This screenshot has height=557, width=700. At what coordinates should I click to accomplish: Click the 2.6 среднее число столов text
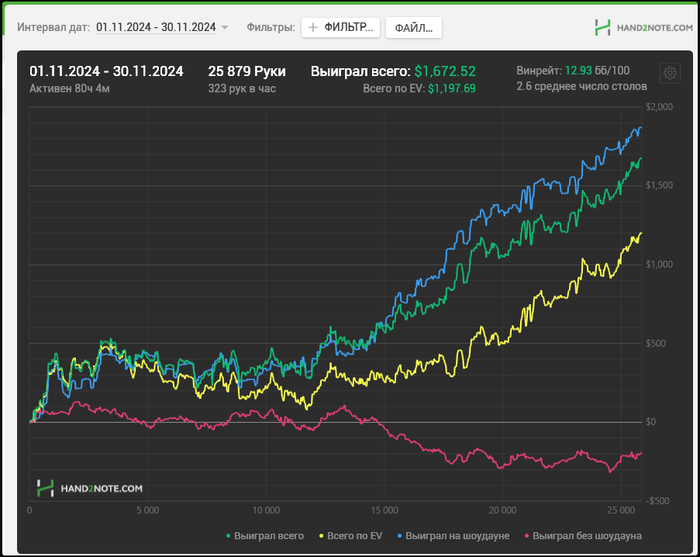pyautogui.click(x=581, y=86)
